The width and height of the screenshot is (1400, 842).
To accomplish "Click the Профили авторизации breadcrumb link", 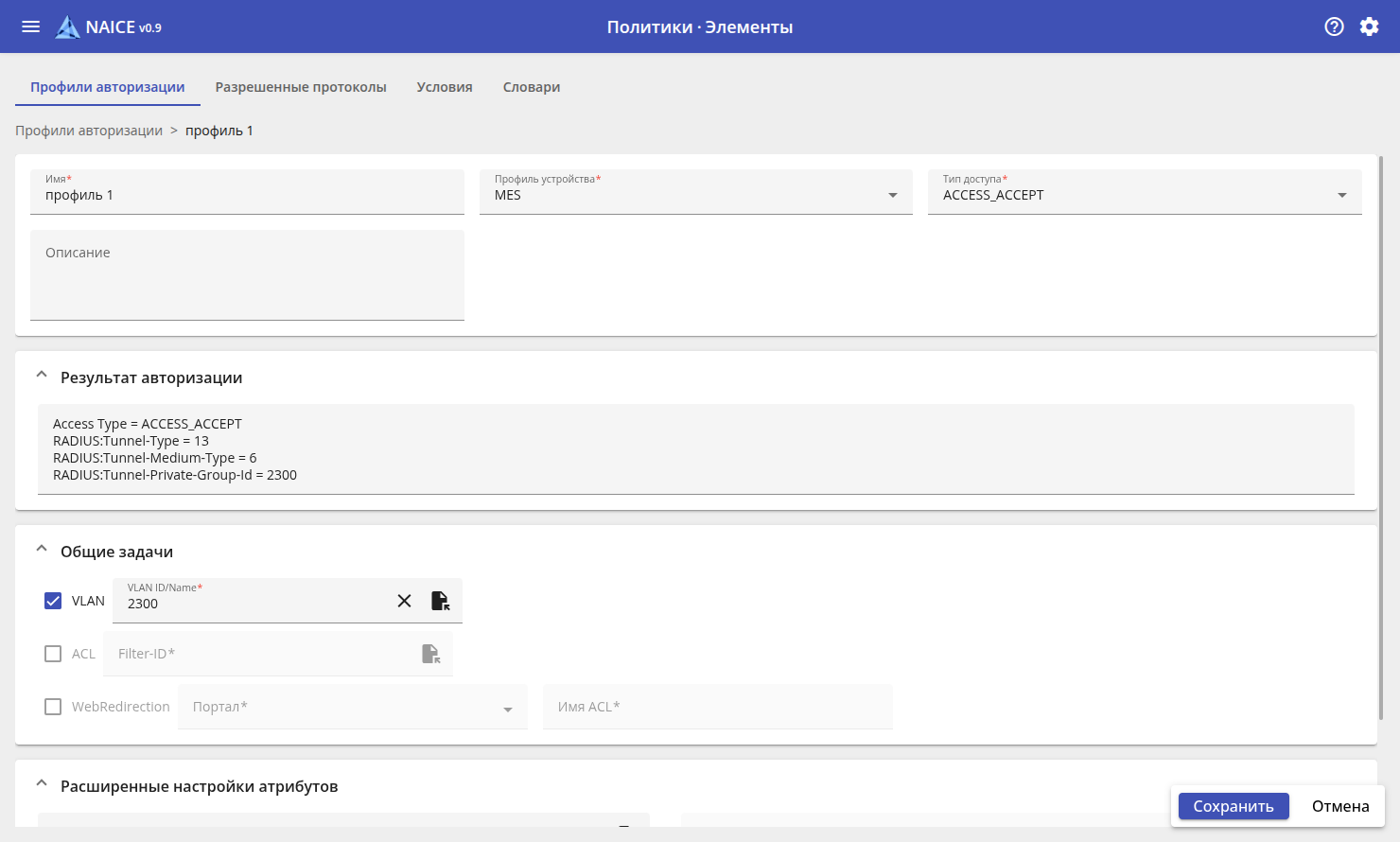I will pyautogui.click(x=89, y=131).
